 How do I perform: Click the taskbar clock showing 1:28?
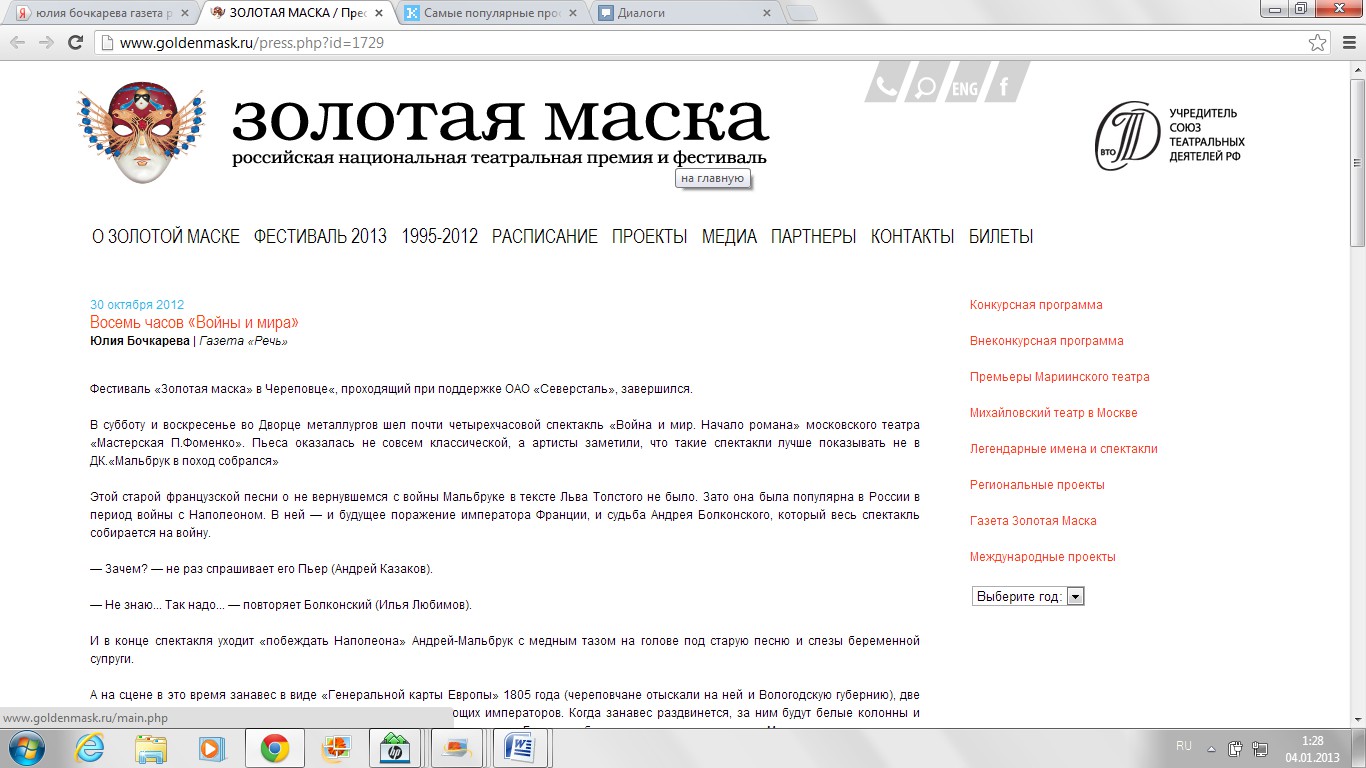1311,748
